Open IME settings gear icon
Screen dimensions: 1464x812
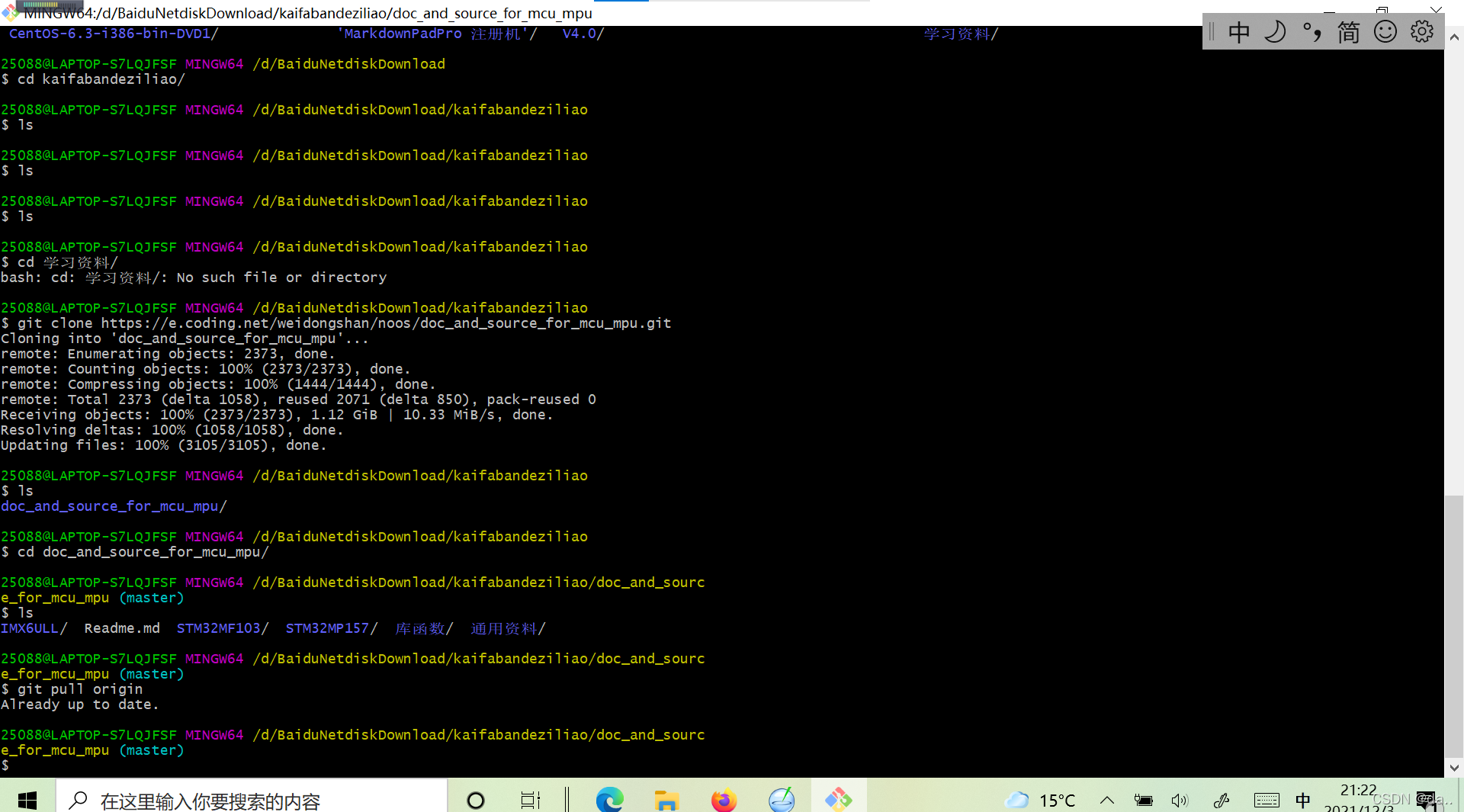click(1421, 32)
